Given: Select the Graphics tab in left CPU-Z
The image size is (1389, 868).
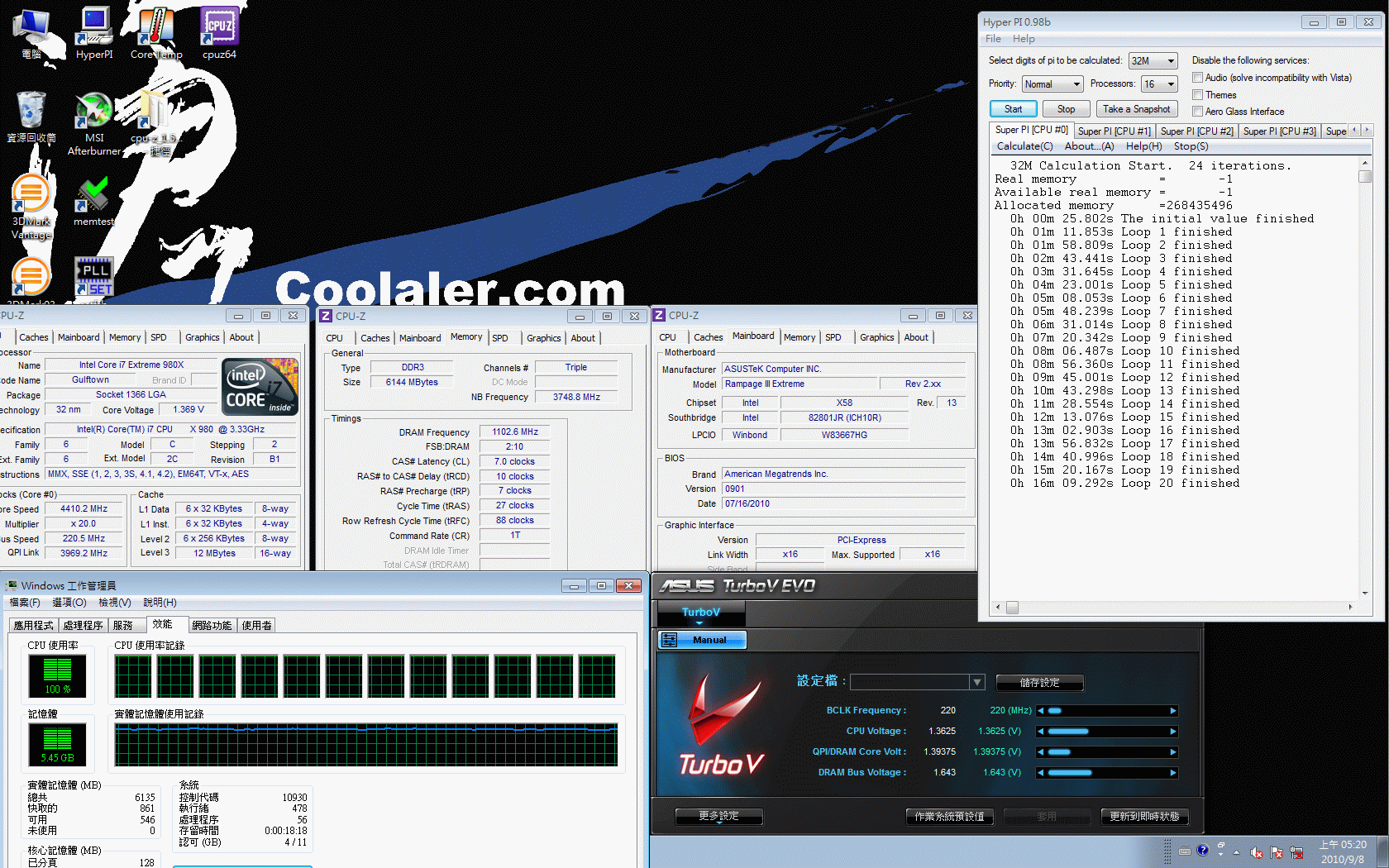Looking at the screenshot, I should (x=202, y=337).
